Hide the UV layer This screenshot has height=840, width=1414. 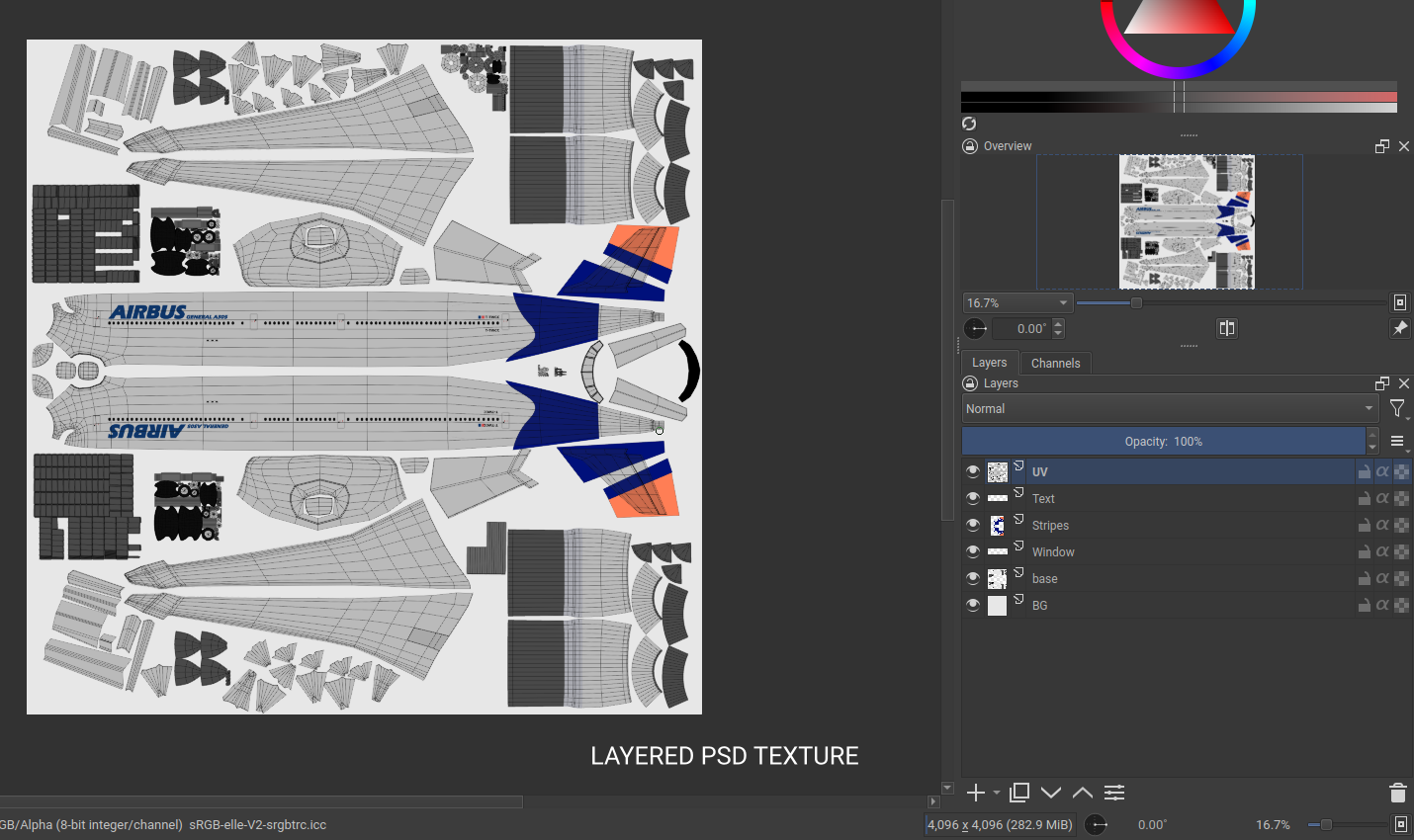973,471
